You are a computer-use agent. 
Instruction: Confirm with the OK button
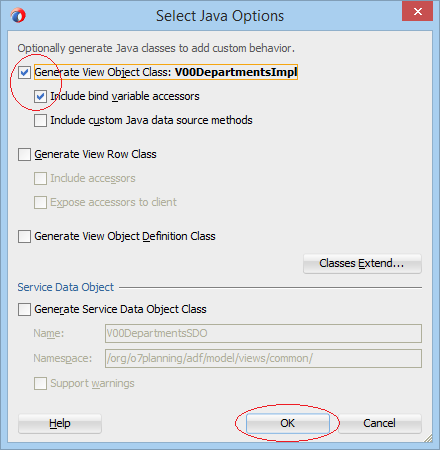(x=288, y=423)
